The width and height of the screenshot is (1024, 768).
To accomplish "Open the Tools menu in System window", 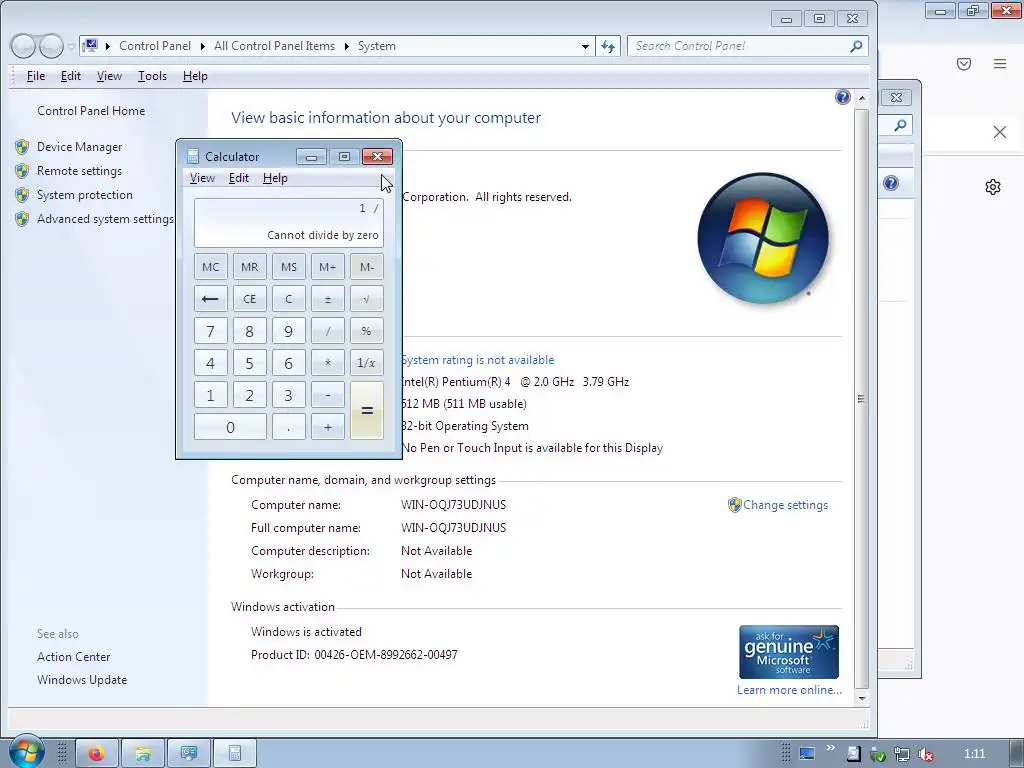I will [152, 76].
